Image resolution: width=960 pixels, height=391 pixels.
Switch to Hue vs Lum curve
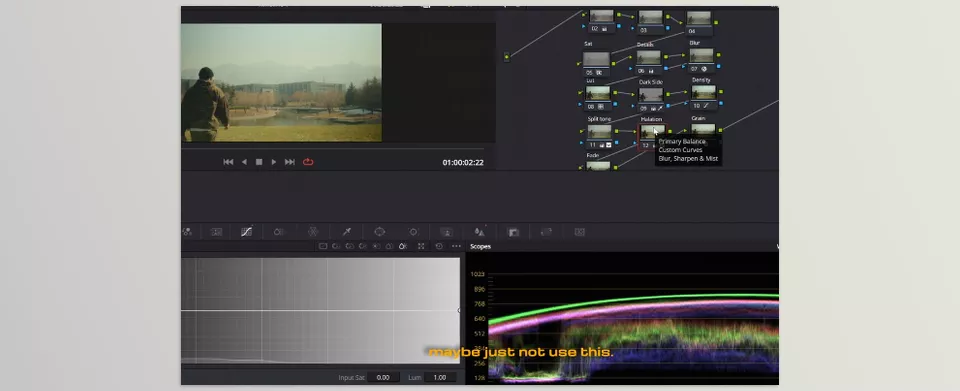tap(362, 246)
